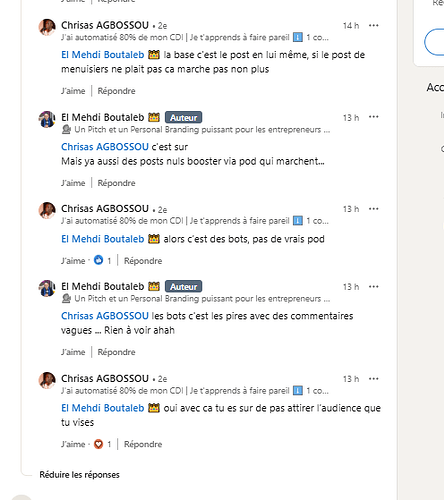Reply to 'alors c'est des bots' comment
Image resolution: width=444 pixels, height=500 pixels.
pos(143,261)
